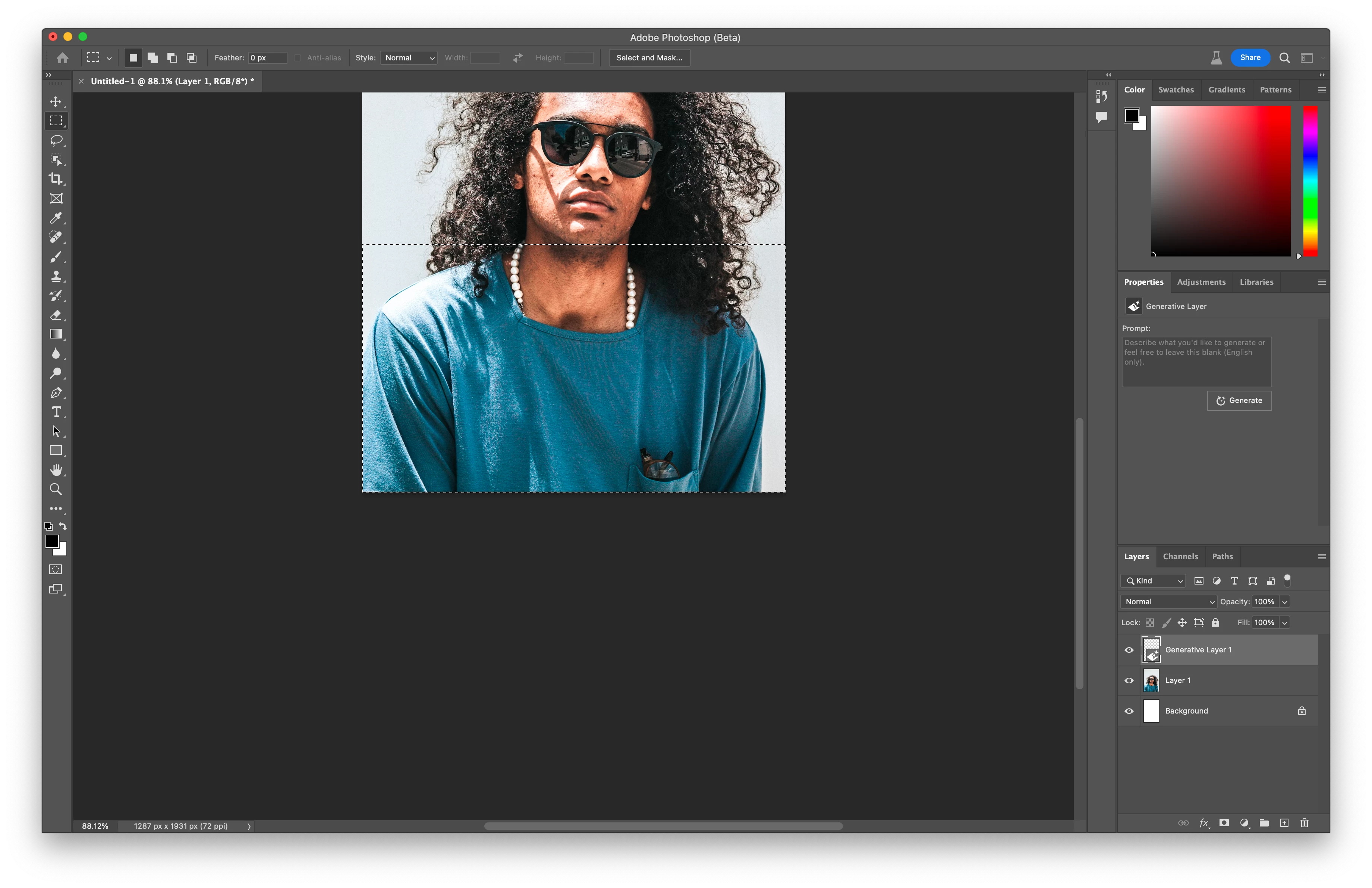
Task: Click the foreground color swatch in toolbar
Action: coord(52,542)
